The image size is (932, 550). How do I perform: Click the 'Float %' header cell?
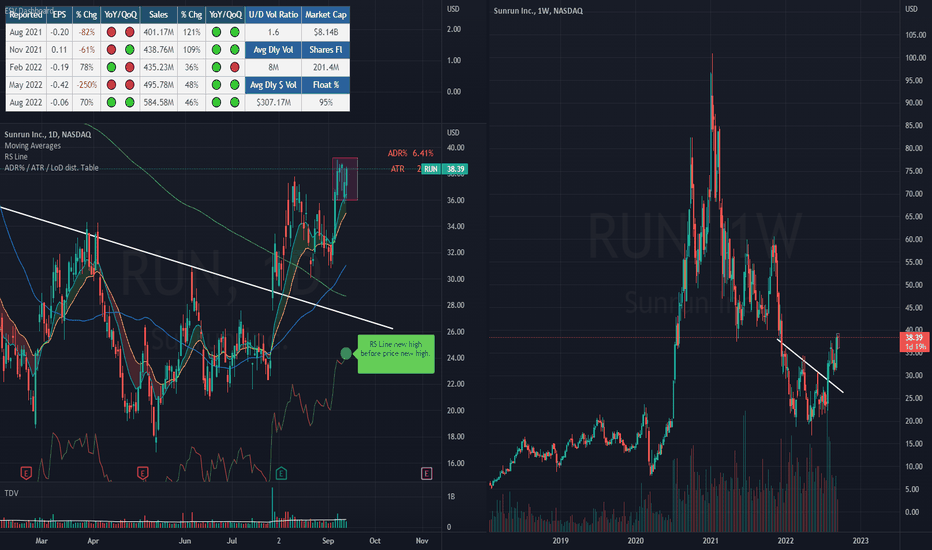coord(326,84)
